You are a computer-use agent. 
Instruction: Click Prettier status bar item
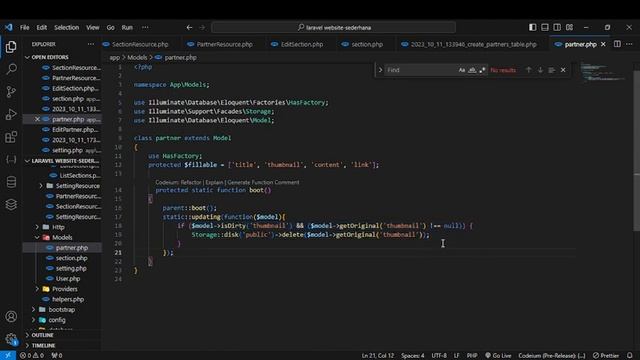606,356
